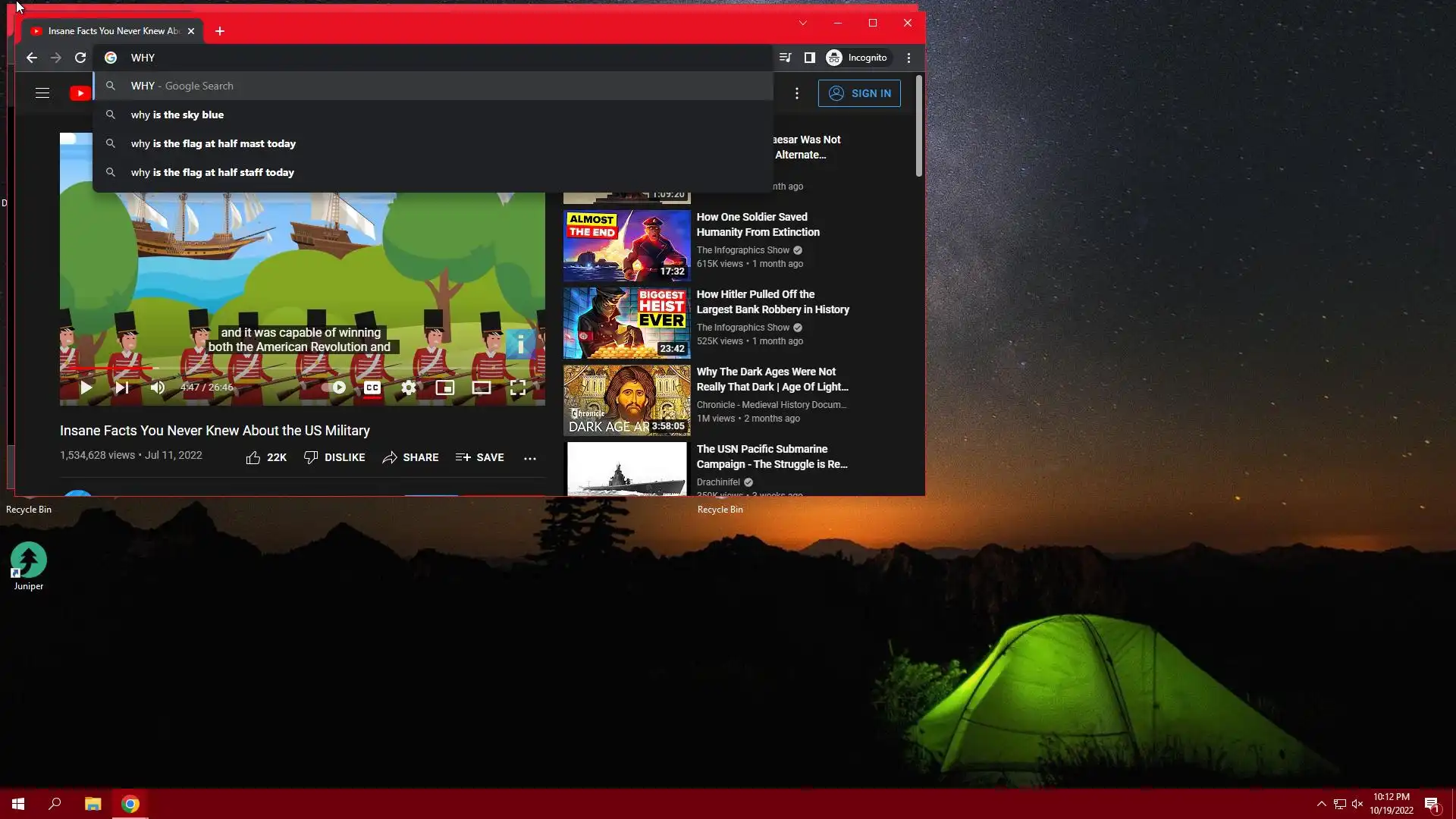Toggle the autoplay switch
The height and width of the screenshot is (819, 1456).
(335, 388)
